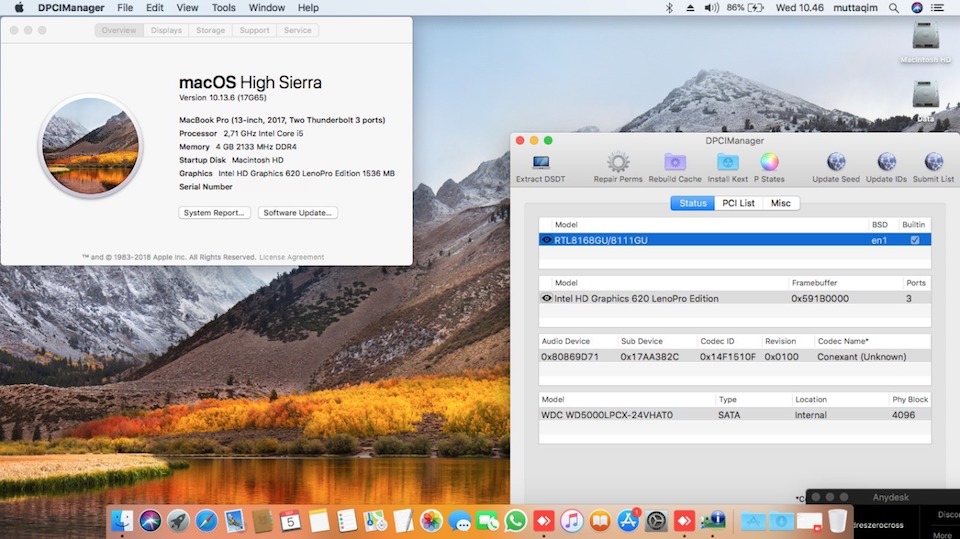
Task: Toggle the Builtin checkbox for RTL8168GU/8111GU
Action: pos(915,240)
